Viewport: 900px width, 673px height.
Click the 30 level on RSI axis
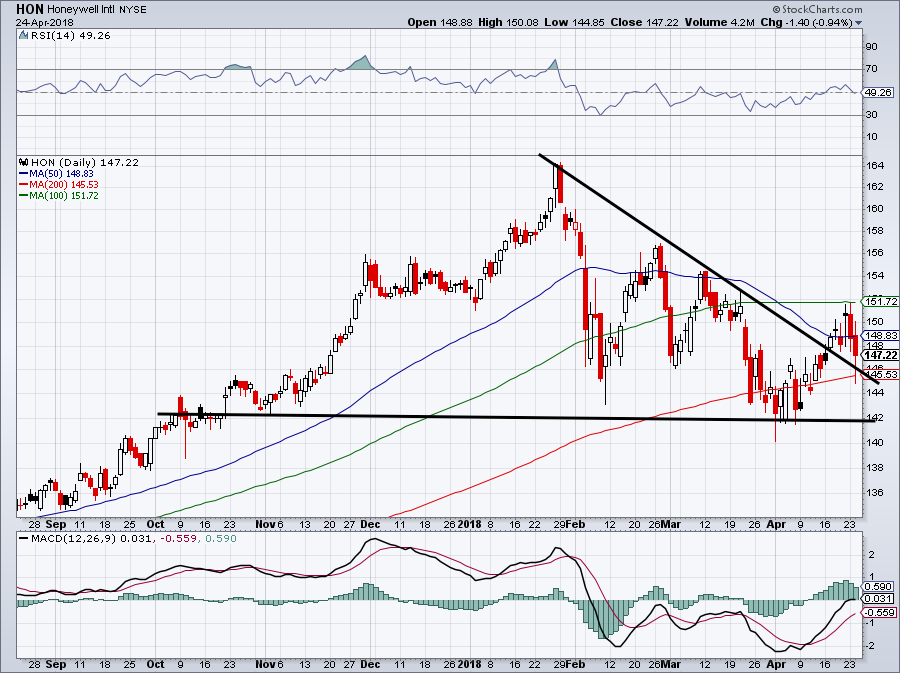click(x=872, y=115)
